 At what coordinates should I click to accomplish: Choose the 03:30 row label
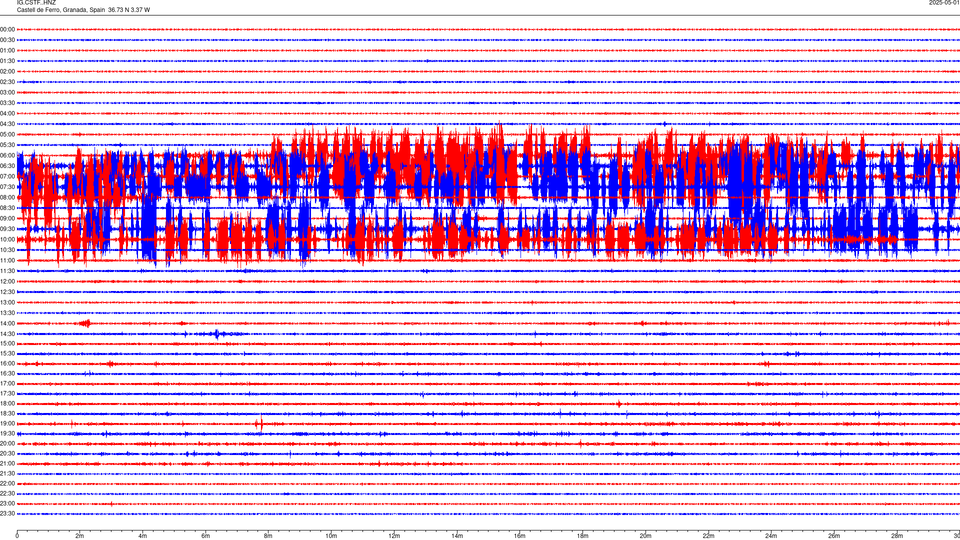click(x=7, y=103)
